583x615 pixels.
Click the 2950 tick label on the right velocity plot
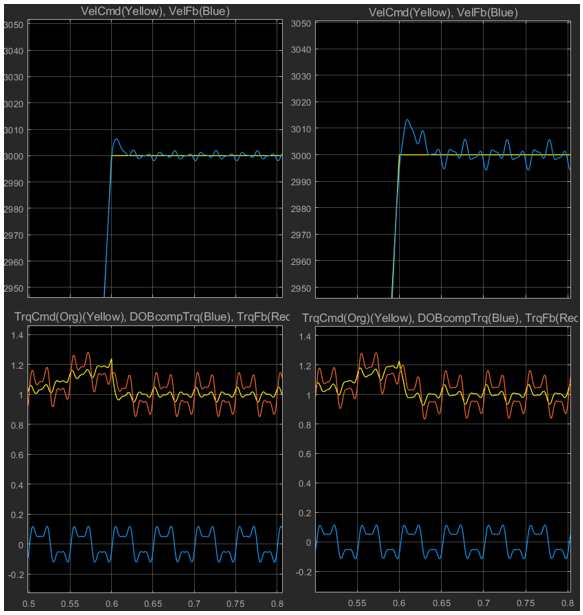(301, 288)
